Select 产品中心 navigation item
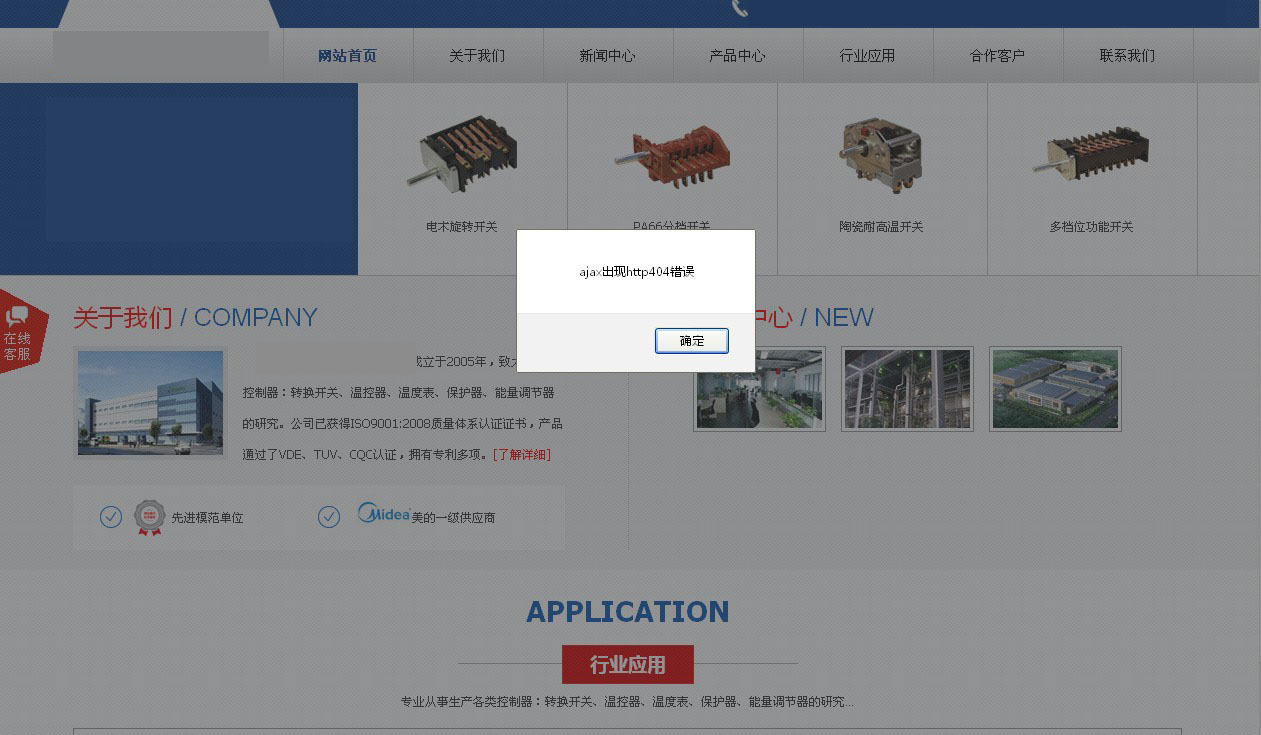Screen dimensions: 1261x735 point(737,56)
